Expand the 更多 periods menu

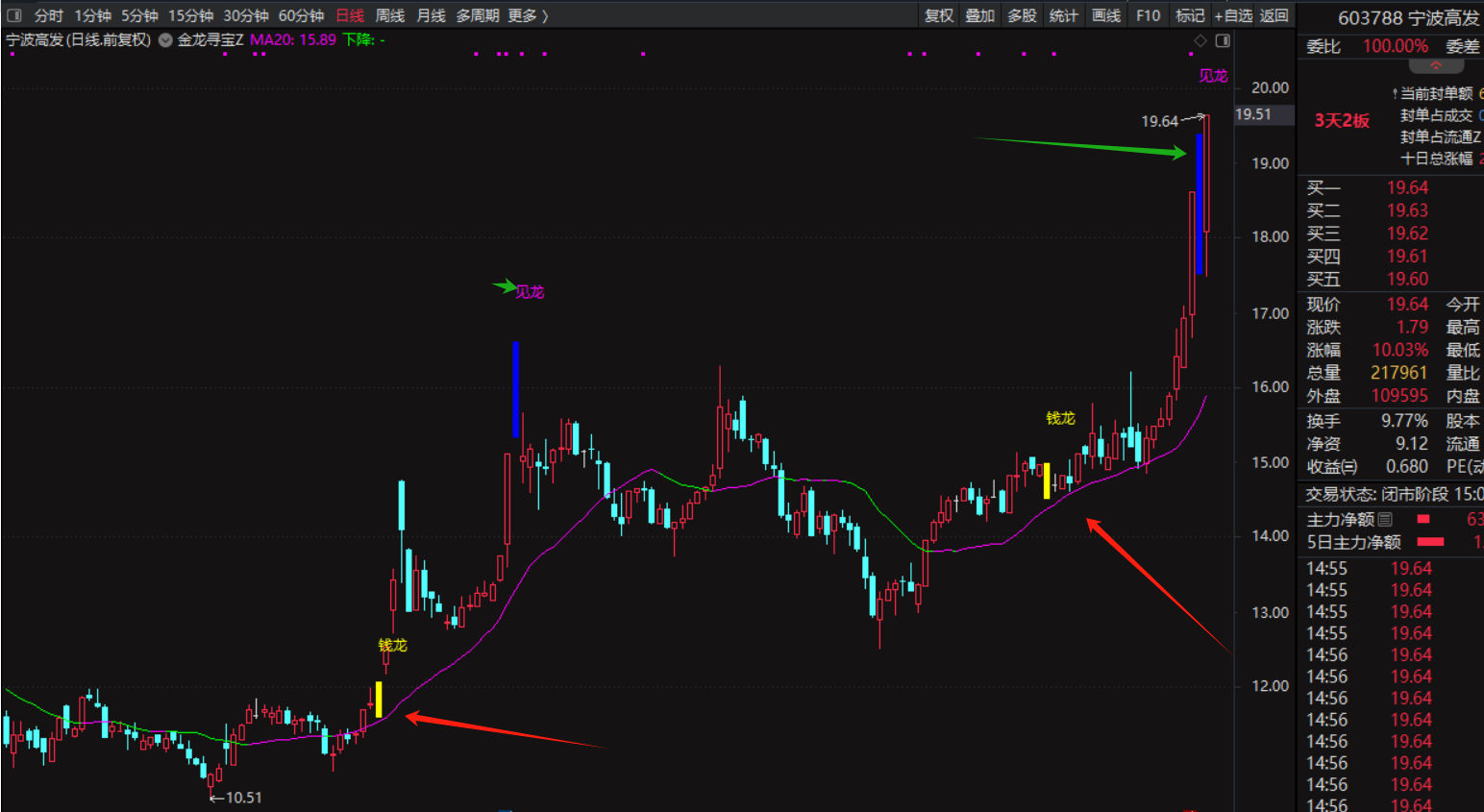point(528,15)
